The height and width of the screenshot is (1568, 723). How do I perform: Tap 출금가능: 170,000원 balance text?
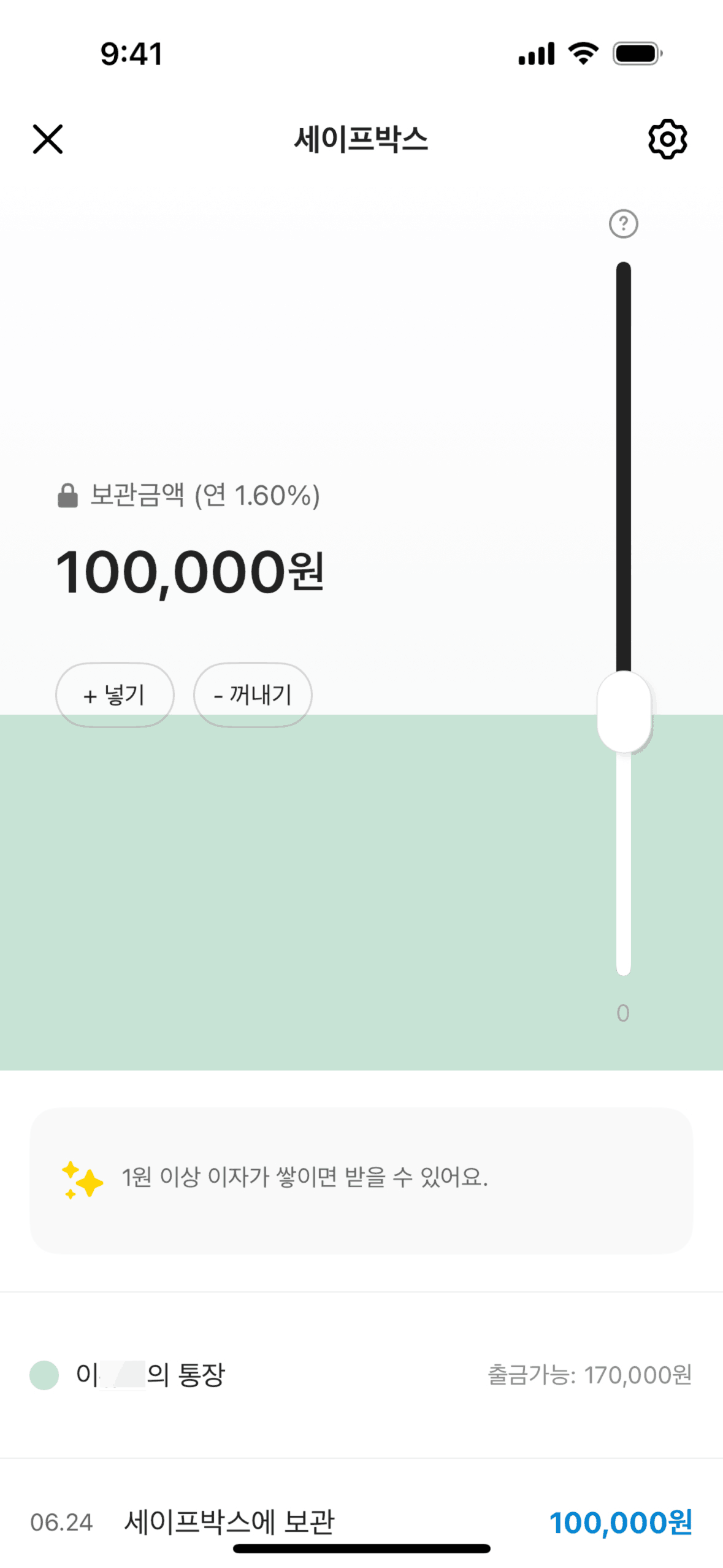[589, 1375]
